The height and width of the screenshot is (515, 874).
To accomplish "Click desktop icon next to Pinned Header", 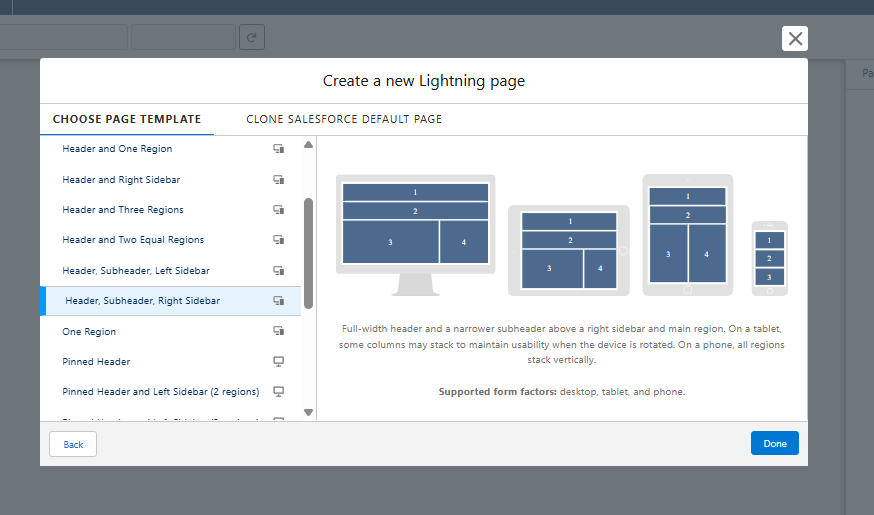I will [x=279, y=361].
